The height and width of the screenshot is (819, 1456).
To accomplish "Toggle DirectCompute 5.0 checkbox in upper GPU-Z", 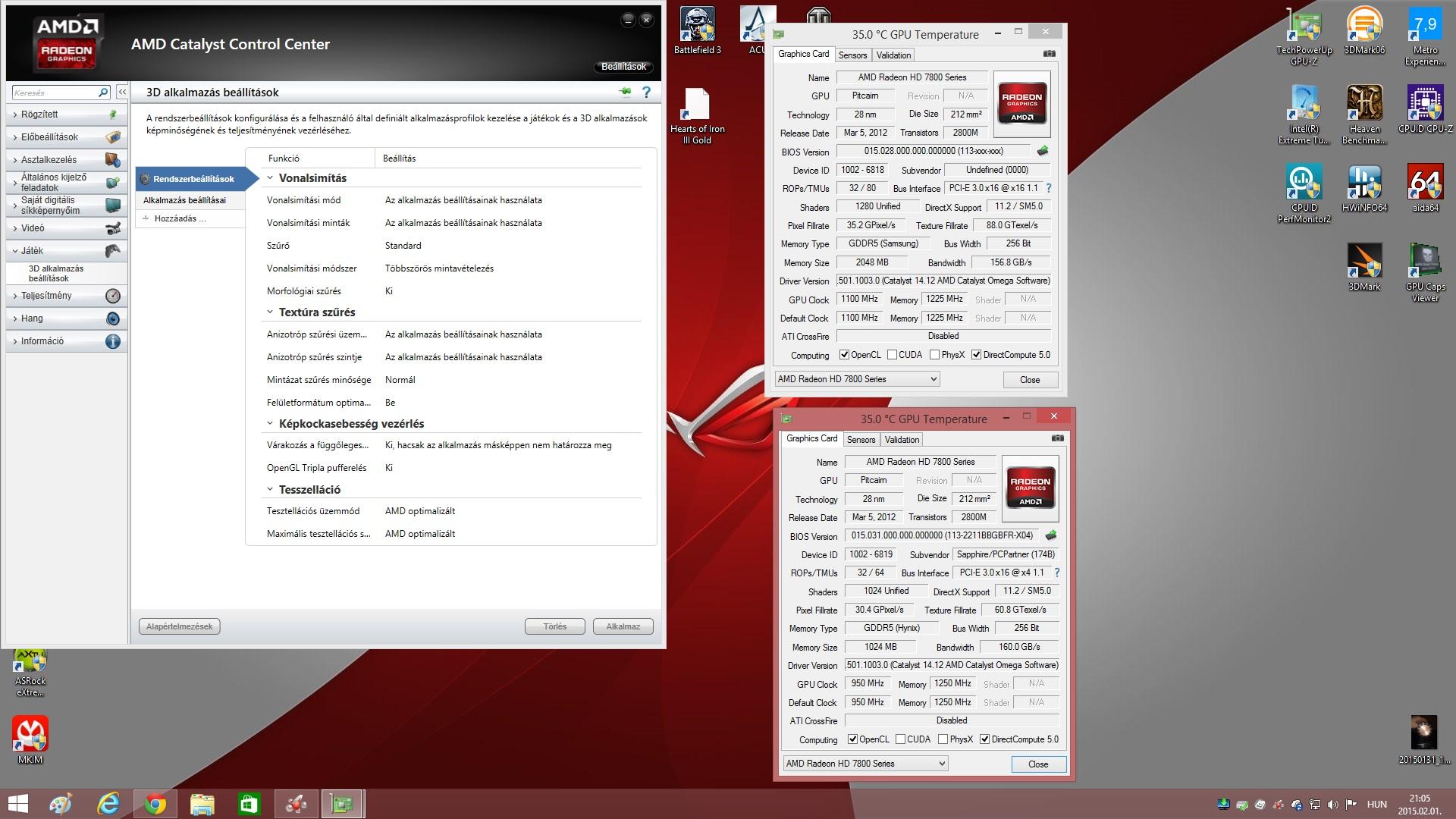I will click(x=976, y=355).
